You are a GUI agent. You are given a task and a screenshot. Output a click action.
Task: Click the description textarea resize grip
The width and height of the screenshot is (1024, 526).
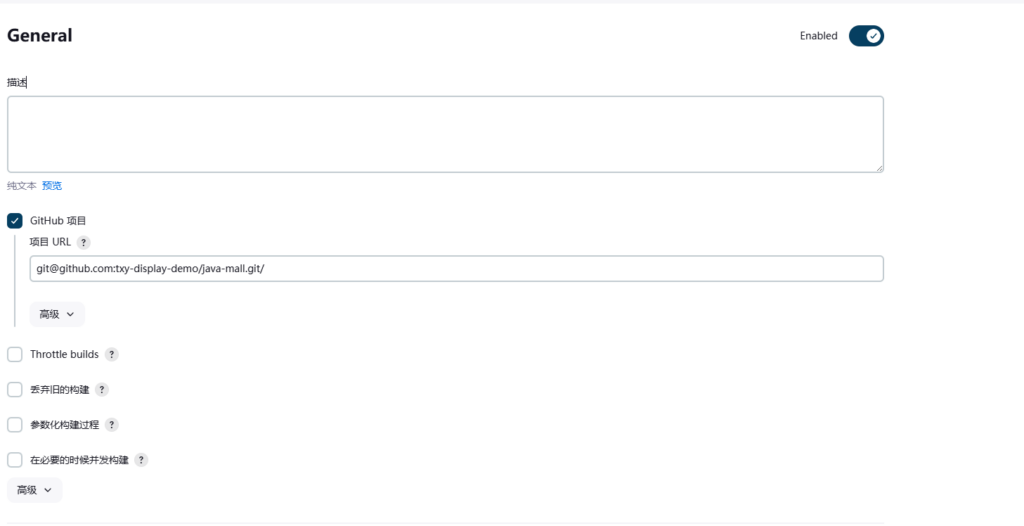pyautogui.click(x=880, y=169)
